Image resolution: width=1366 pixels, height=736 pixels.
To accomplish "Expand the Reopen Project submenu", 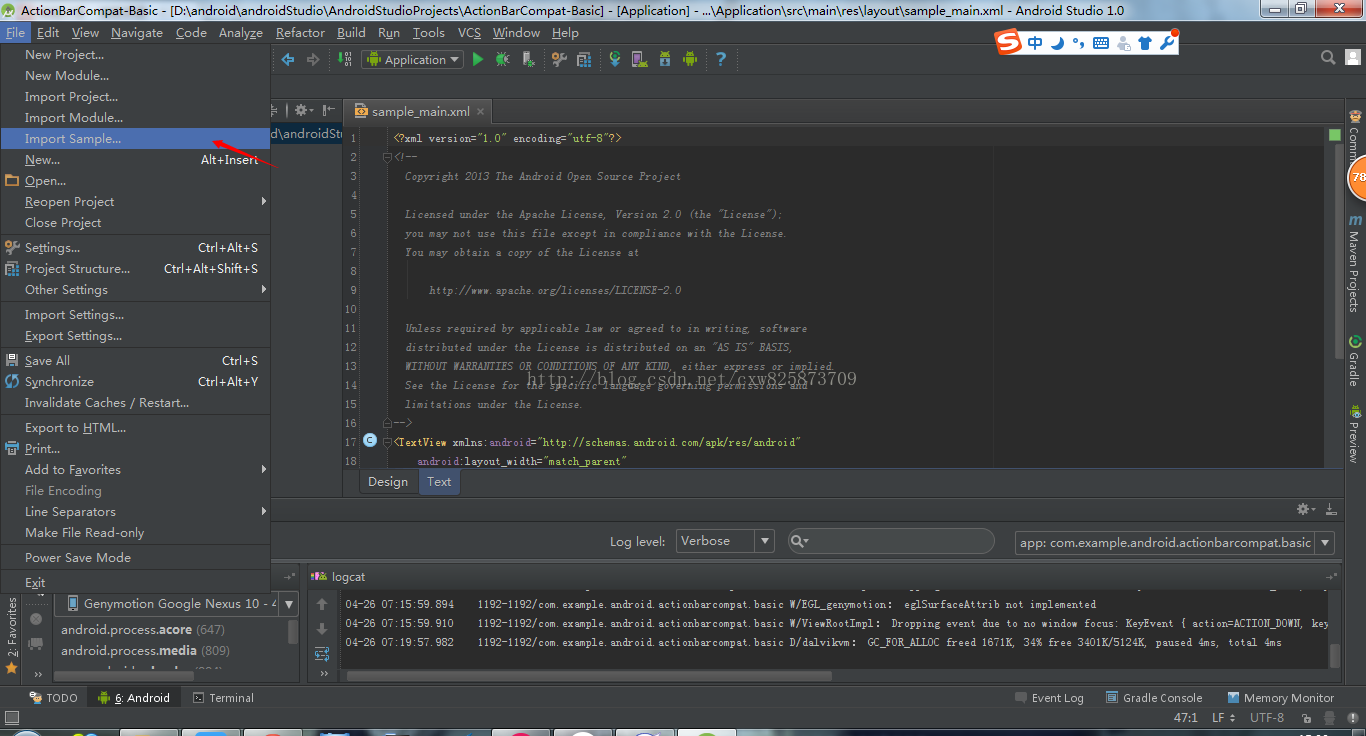I will pyautogui.click(x=135, y=201).
